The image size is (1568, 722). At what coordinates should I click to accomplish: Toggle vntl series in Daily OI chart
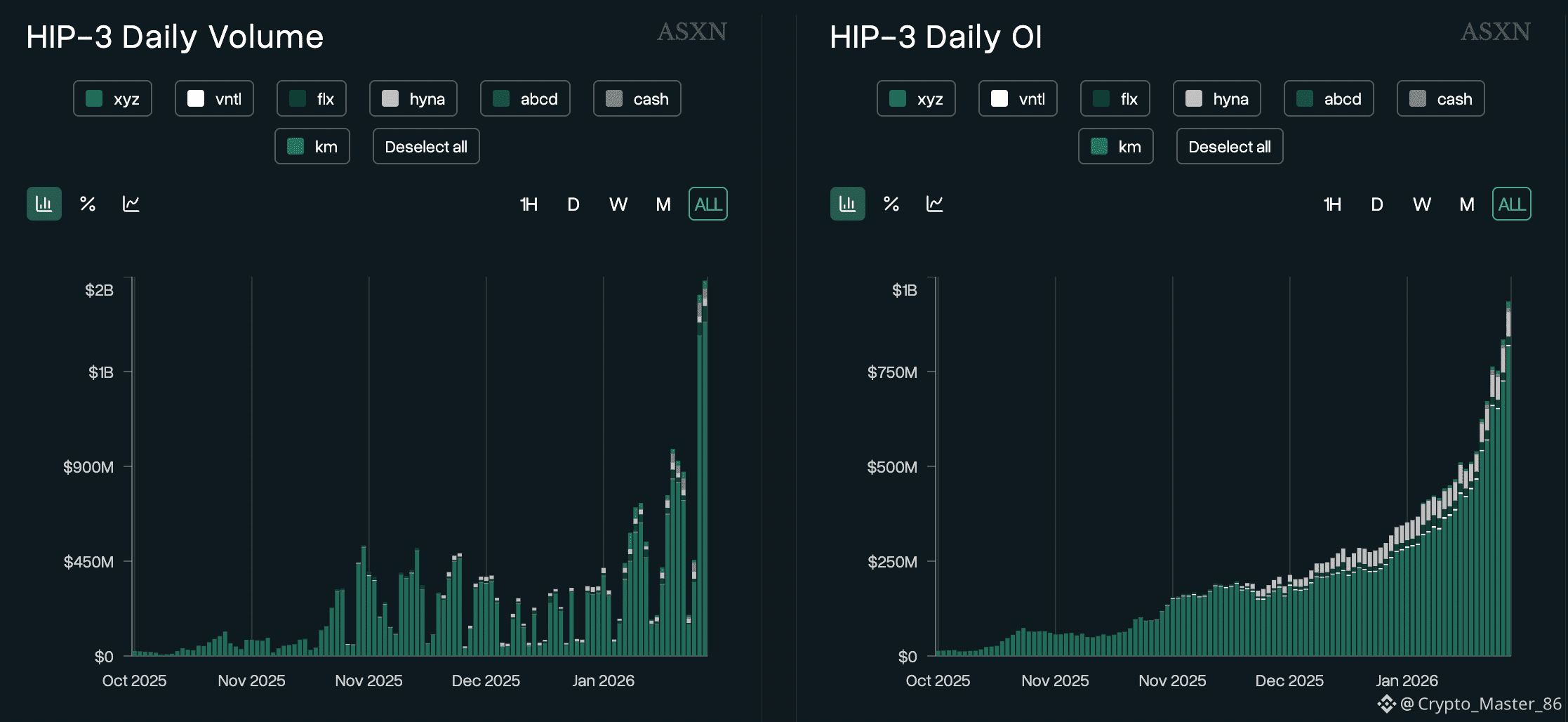[1018, 98]
